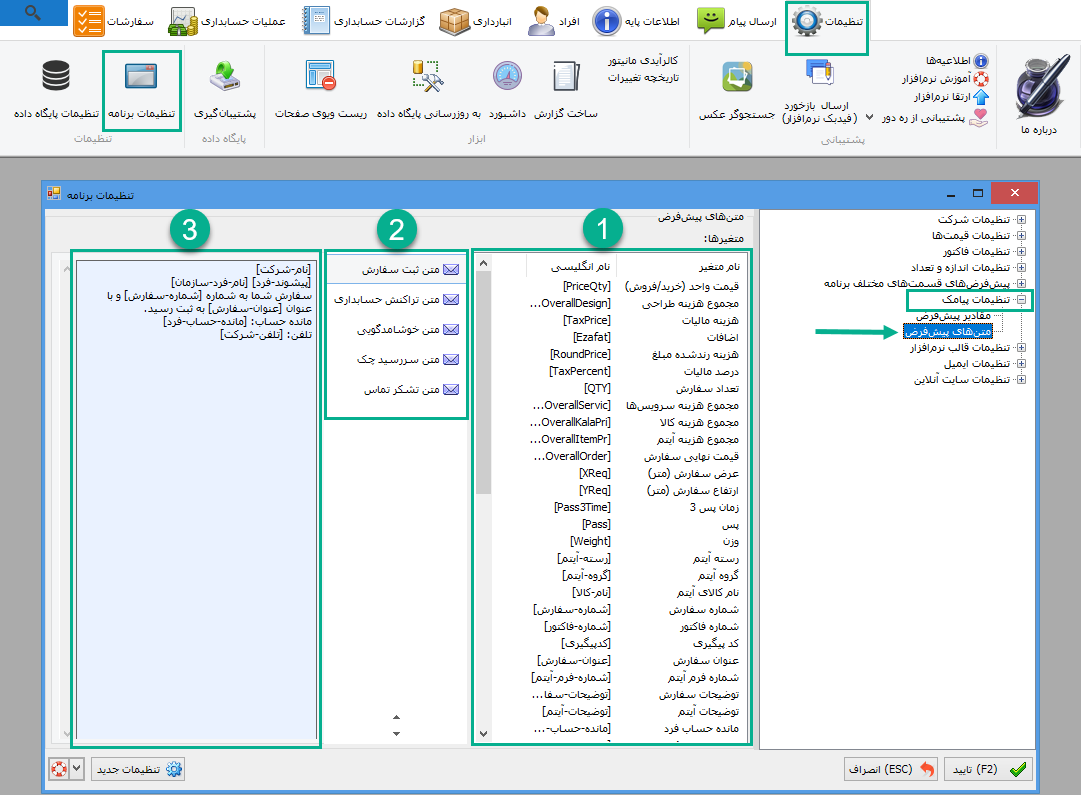
Task: Expand تنظیمات سایت آنلاین node
Action: pos(1021,379)
